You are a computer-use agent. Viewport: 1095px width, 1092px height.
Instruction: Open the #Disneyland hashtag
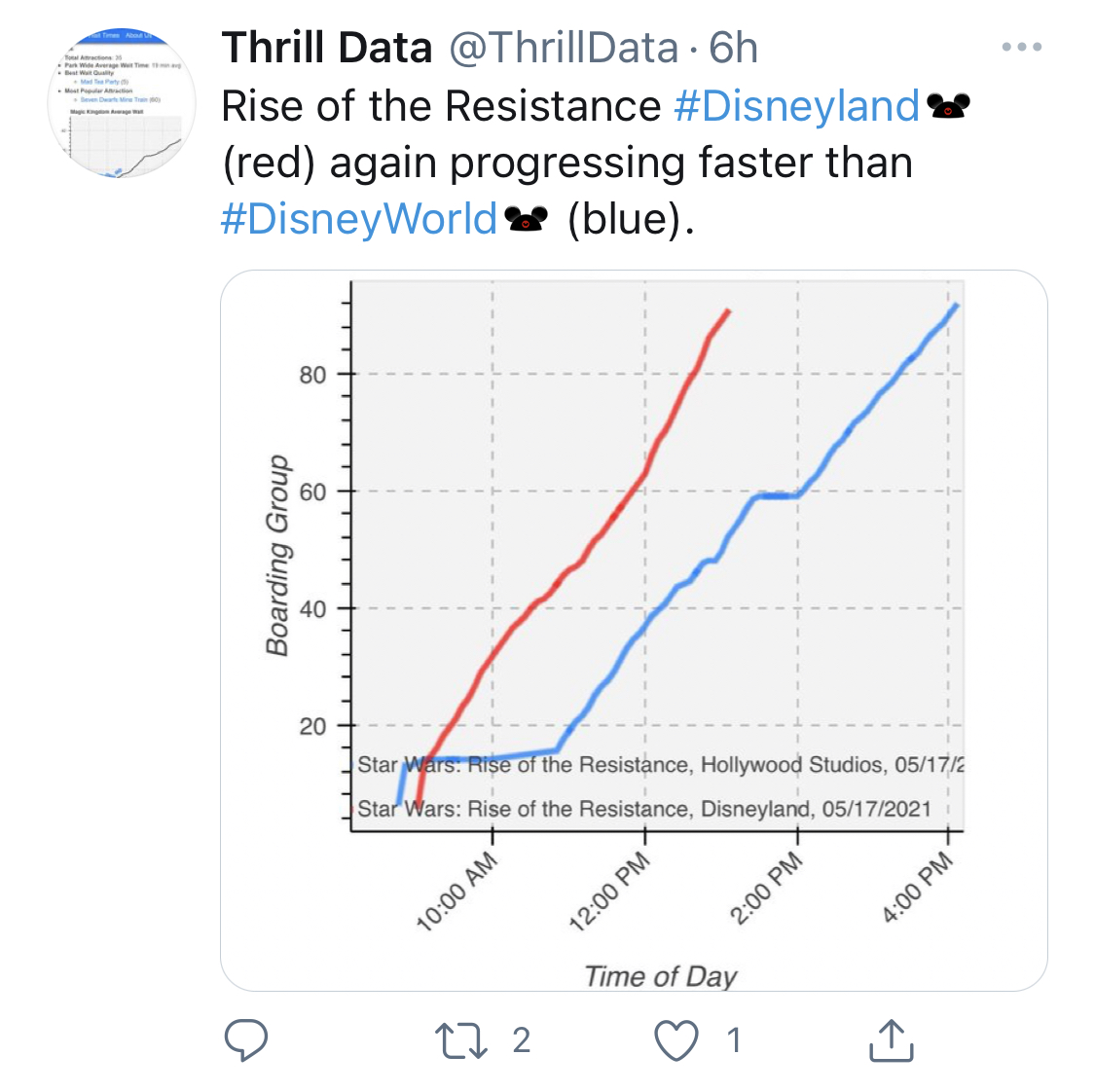point(796,106)
